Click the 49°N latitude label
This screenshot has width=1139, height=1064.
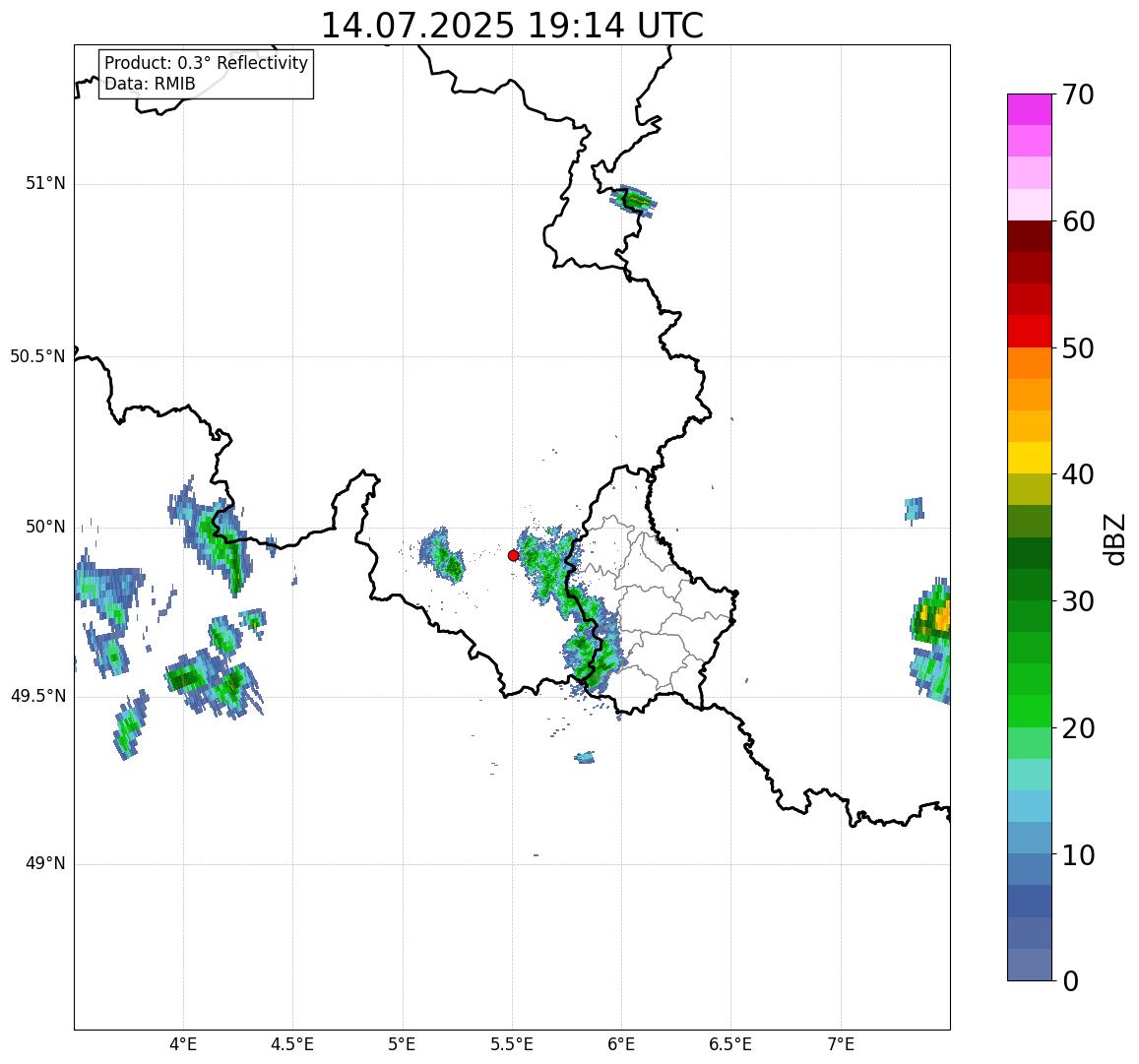(45, 864)
